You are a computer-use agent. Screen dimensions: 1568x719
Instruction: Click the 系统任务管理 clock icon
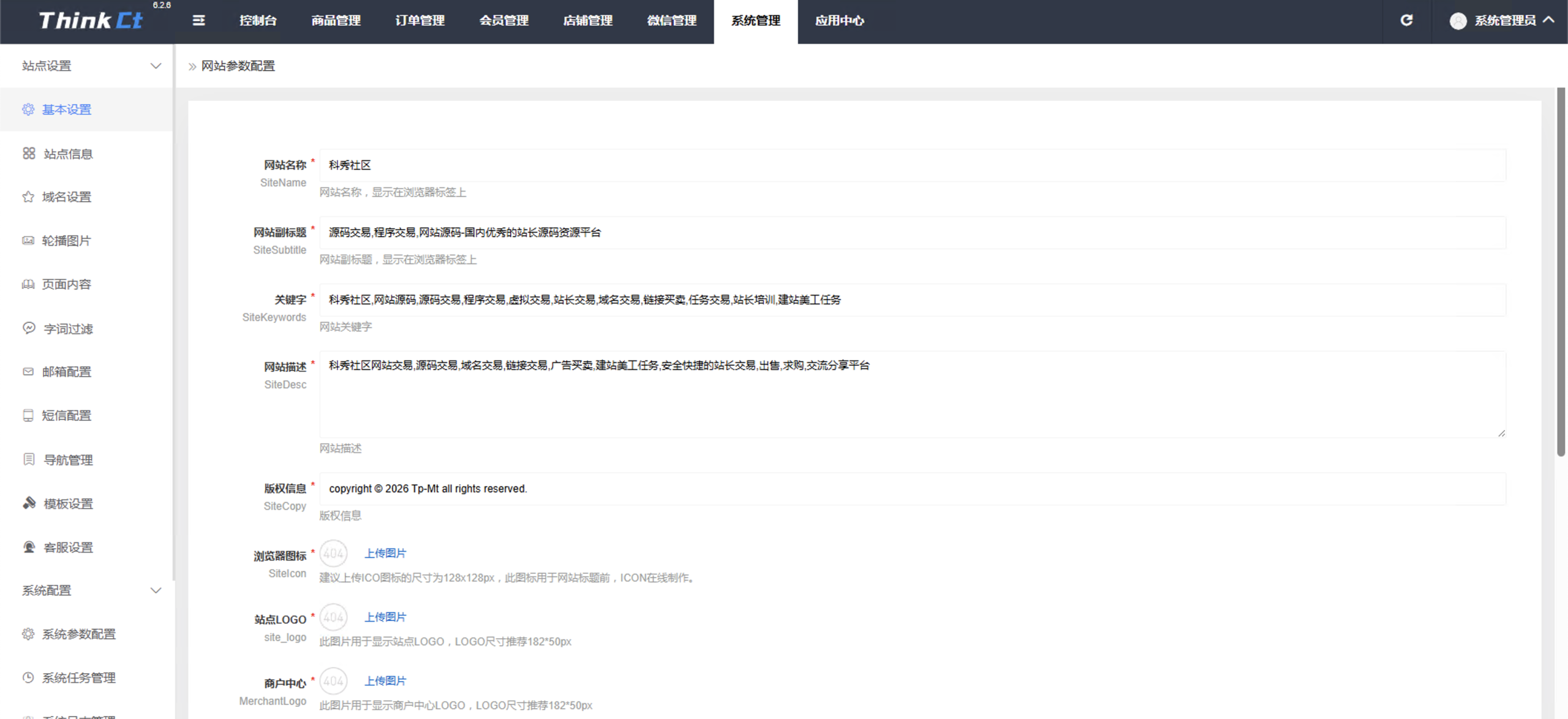coord(28,677)
